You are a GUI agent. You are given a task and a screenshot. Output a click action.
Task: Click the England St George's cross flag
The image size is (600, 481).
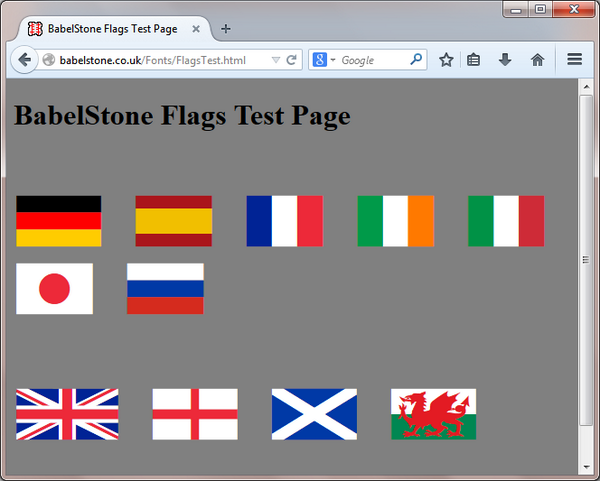(x=195, y=414)
